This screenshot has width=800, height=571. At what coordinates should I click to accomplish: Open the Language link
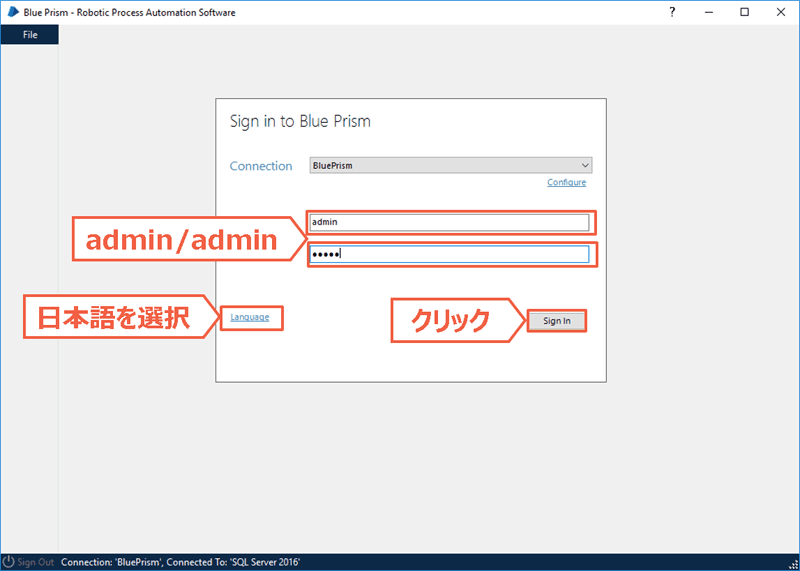(x=249, y=317)
